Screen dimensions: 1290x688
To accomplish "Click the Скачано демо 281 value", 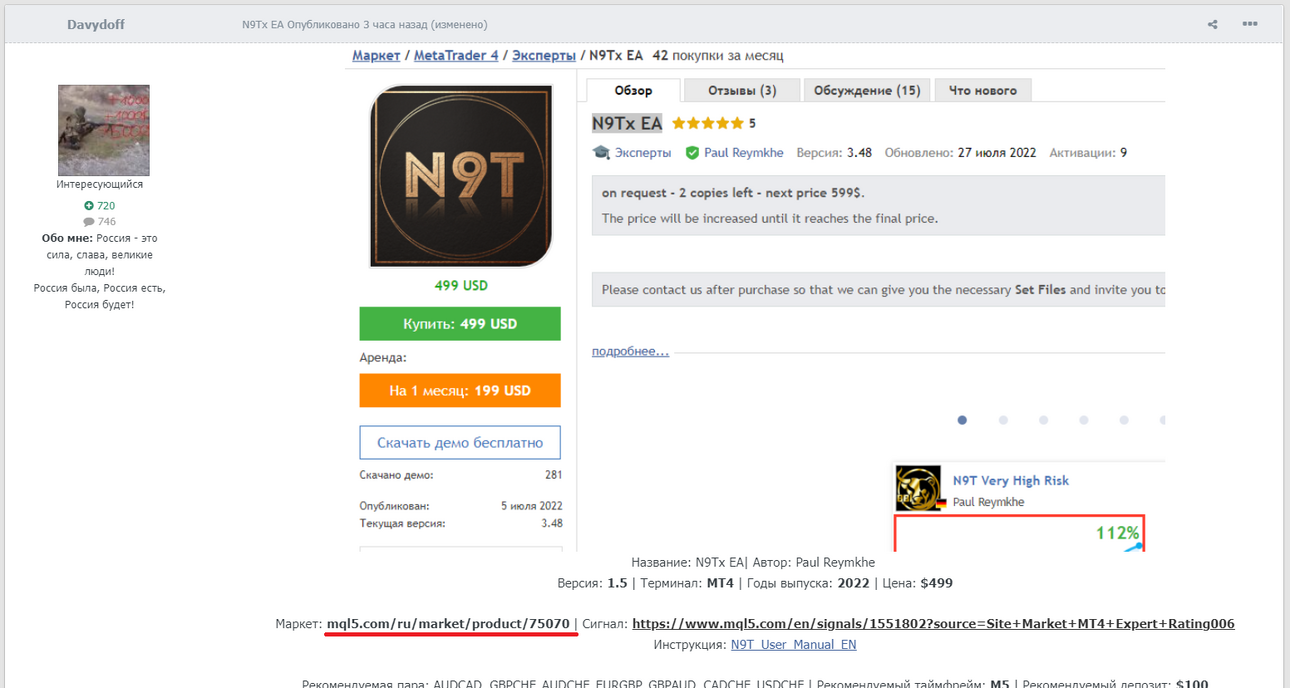I will [x=553, y=475].
